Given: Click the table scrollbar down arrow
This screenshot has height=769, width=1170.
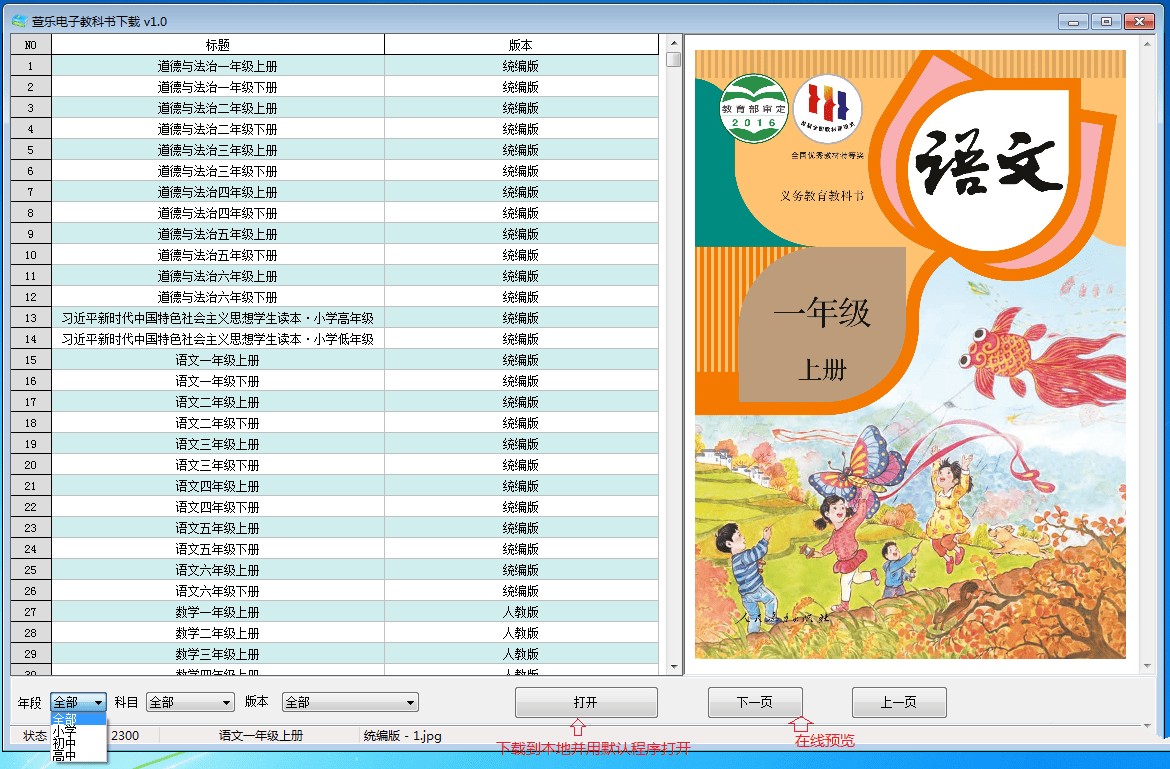Looking at the screenshot, I should coord(674,667).
